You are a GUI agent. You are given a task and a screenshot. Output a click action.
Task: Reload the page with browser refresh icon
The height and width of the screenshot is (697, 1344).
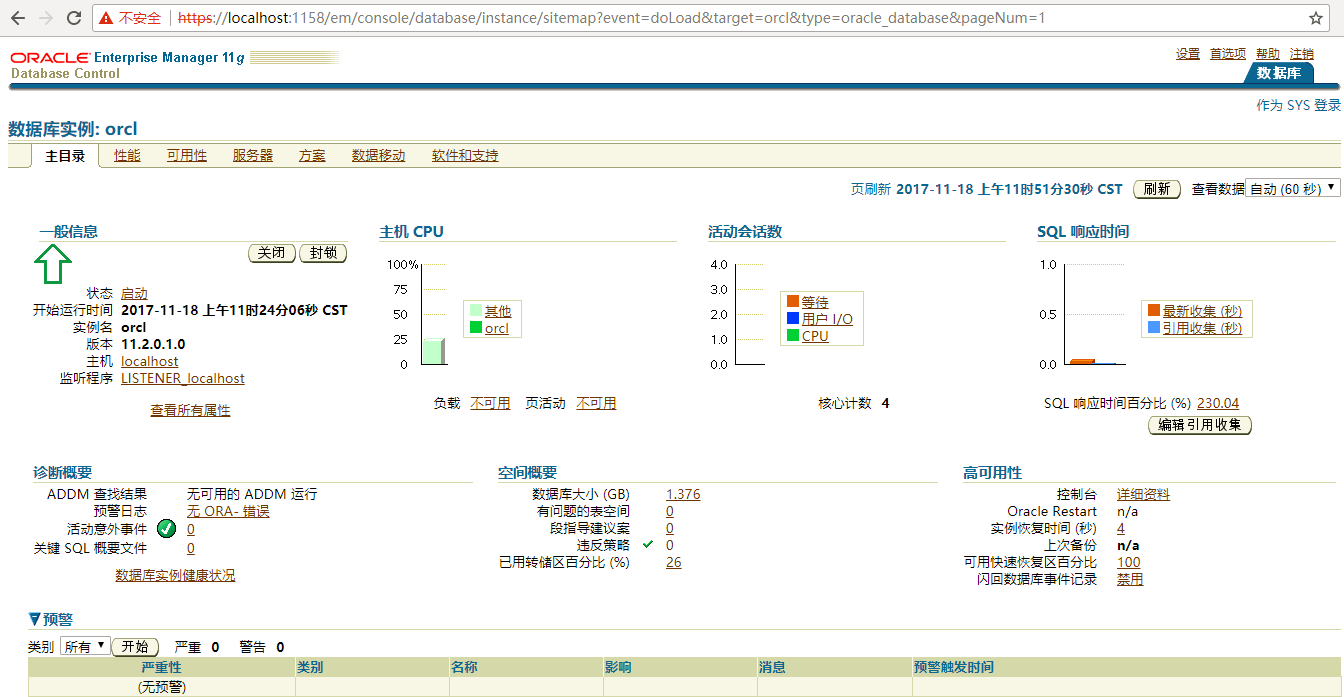(74, 18)
